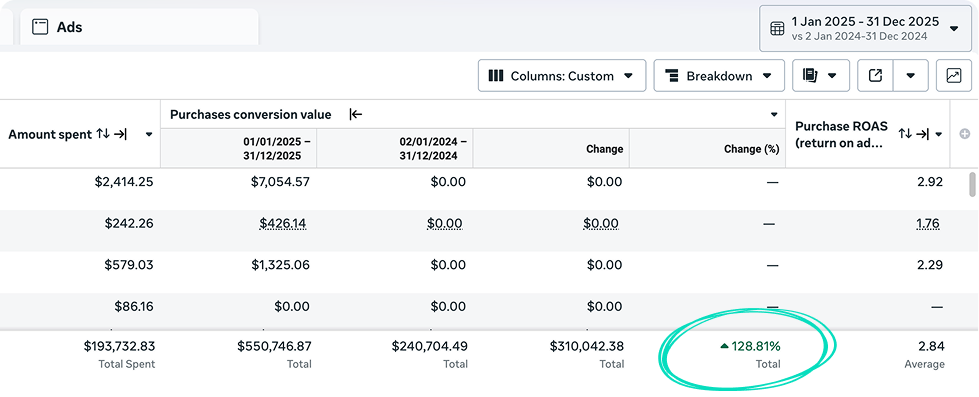Image resolution: width=979 pixels, height=397 pixels.
Task: Click the table vertical scrollbar
Action: pos(972,184)
